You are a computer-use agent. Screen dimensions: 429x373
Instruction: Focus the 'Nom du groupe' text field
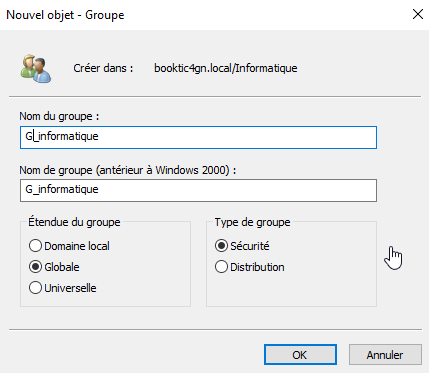click(x=198, y=137)
